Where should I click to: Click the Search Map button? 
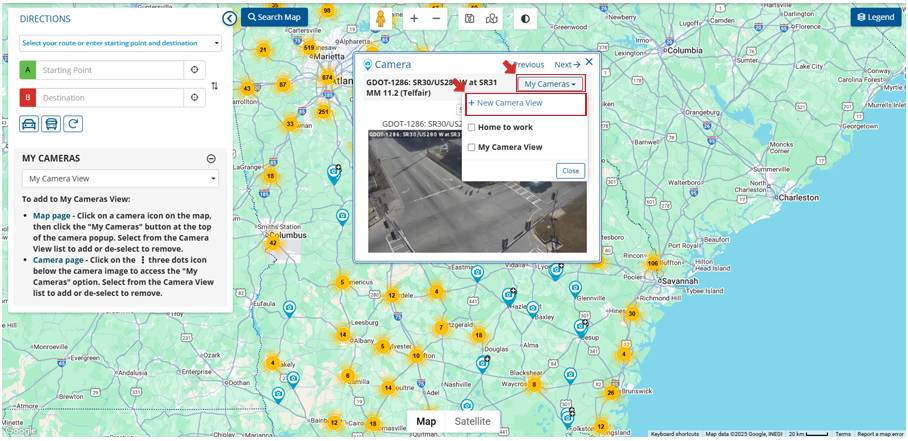pyautogui.click(x=273, y=17)
